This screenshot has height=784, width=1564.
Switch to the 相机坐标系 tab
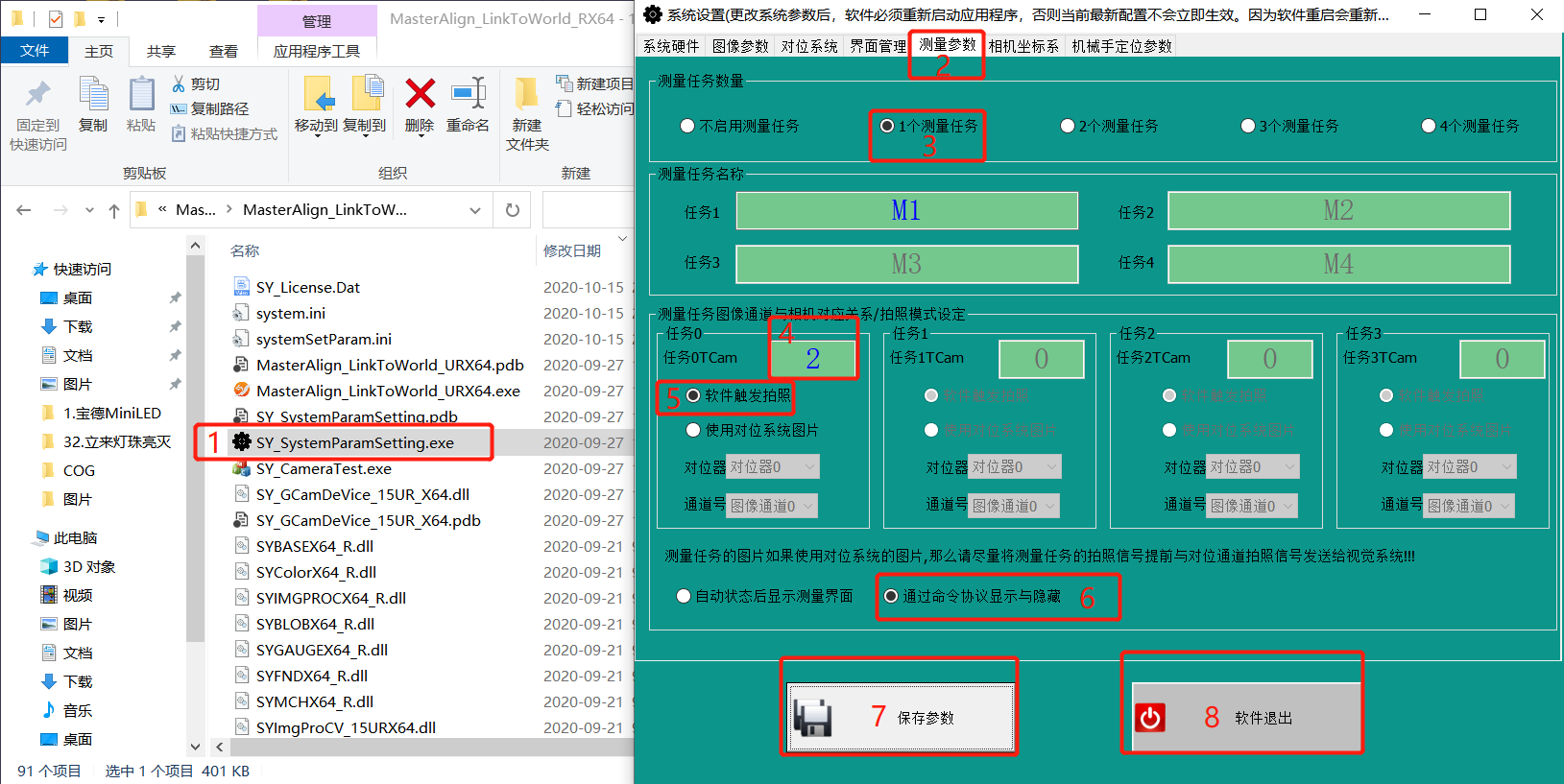[x=1023, y=46]
